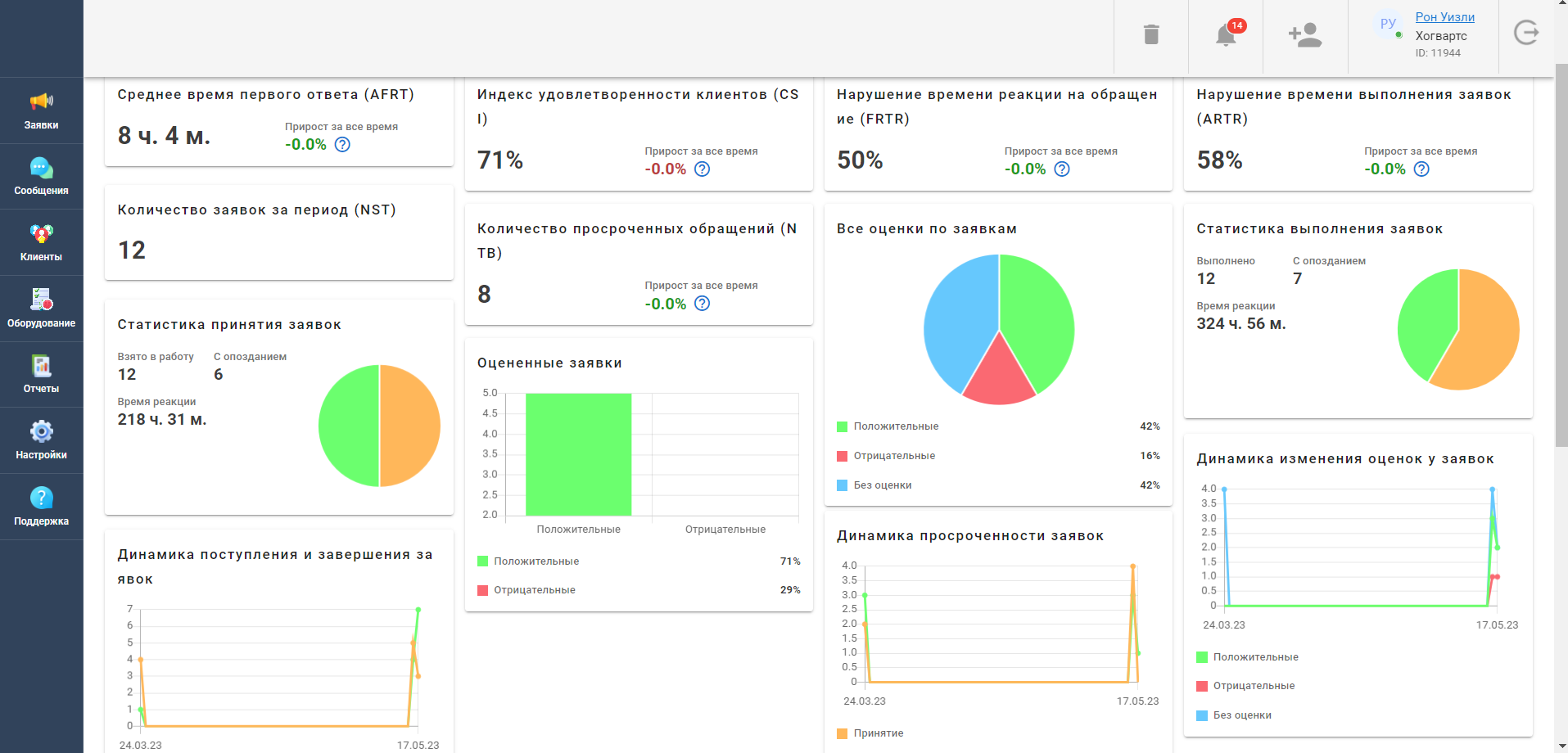Select Настройки menu label
The width and height of the screenshot is (1568, 753).
click(41, 455)
